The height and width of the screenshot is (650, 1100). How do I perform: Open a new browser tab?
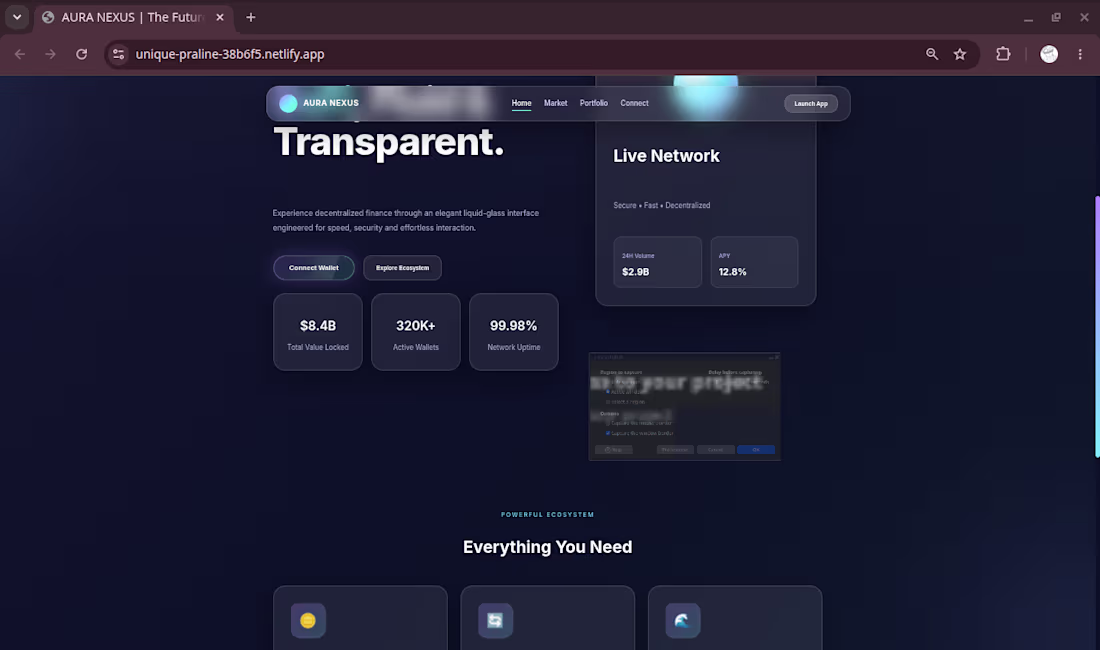coord(250,18)
